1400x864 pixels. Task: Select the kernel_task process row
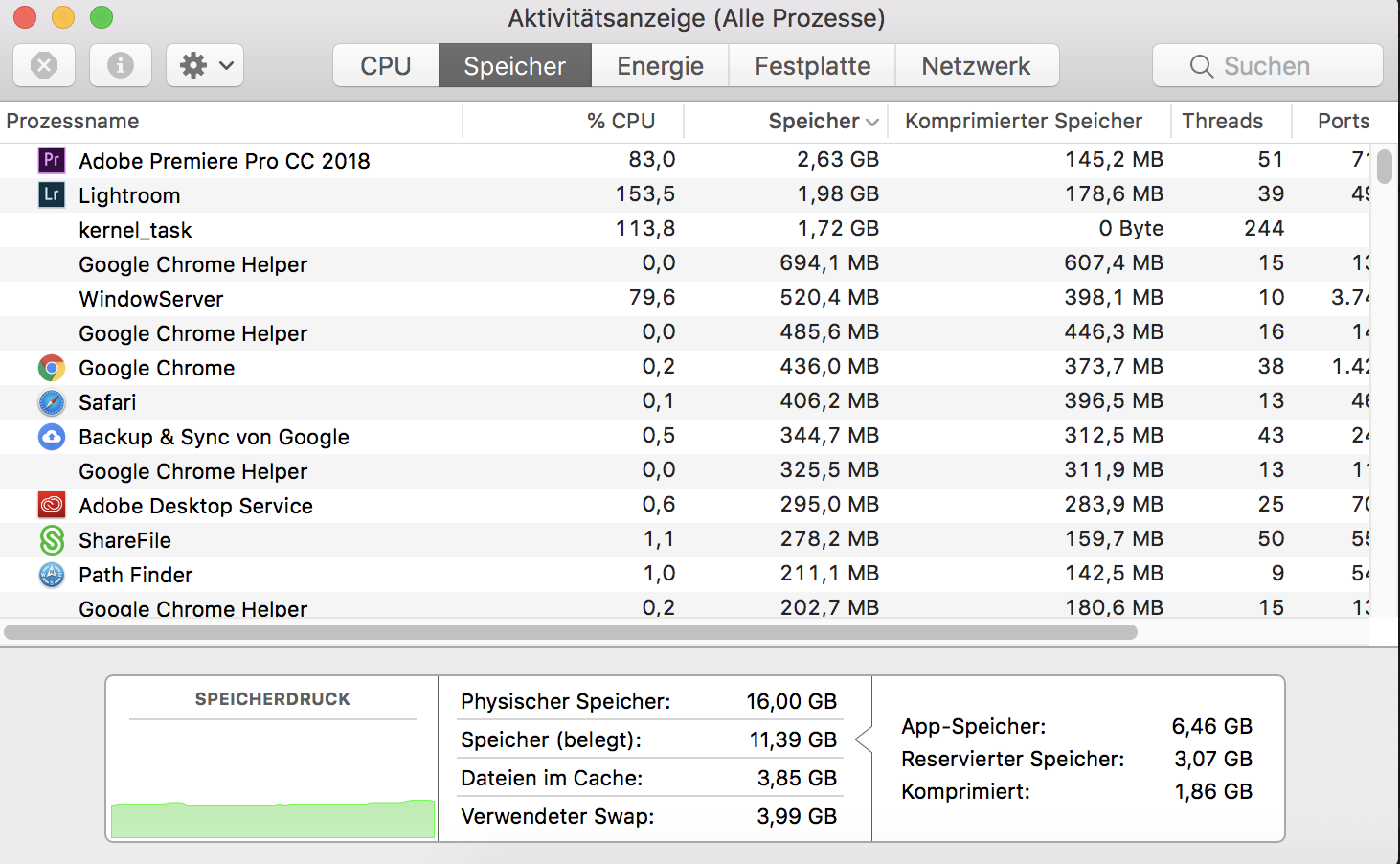tap(383, 230)
